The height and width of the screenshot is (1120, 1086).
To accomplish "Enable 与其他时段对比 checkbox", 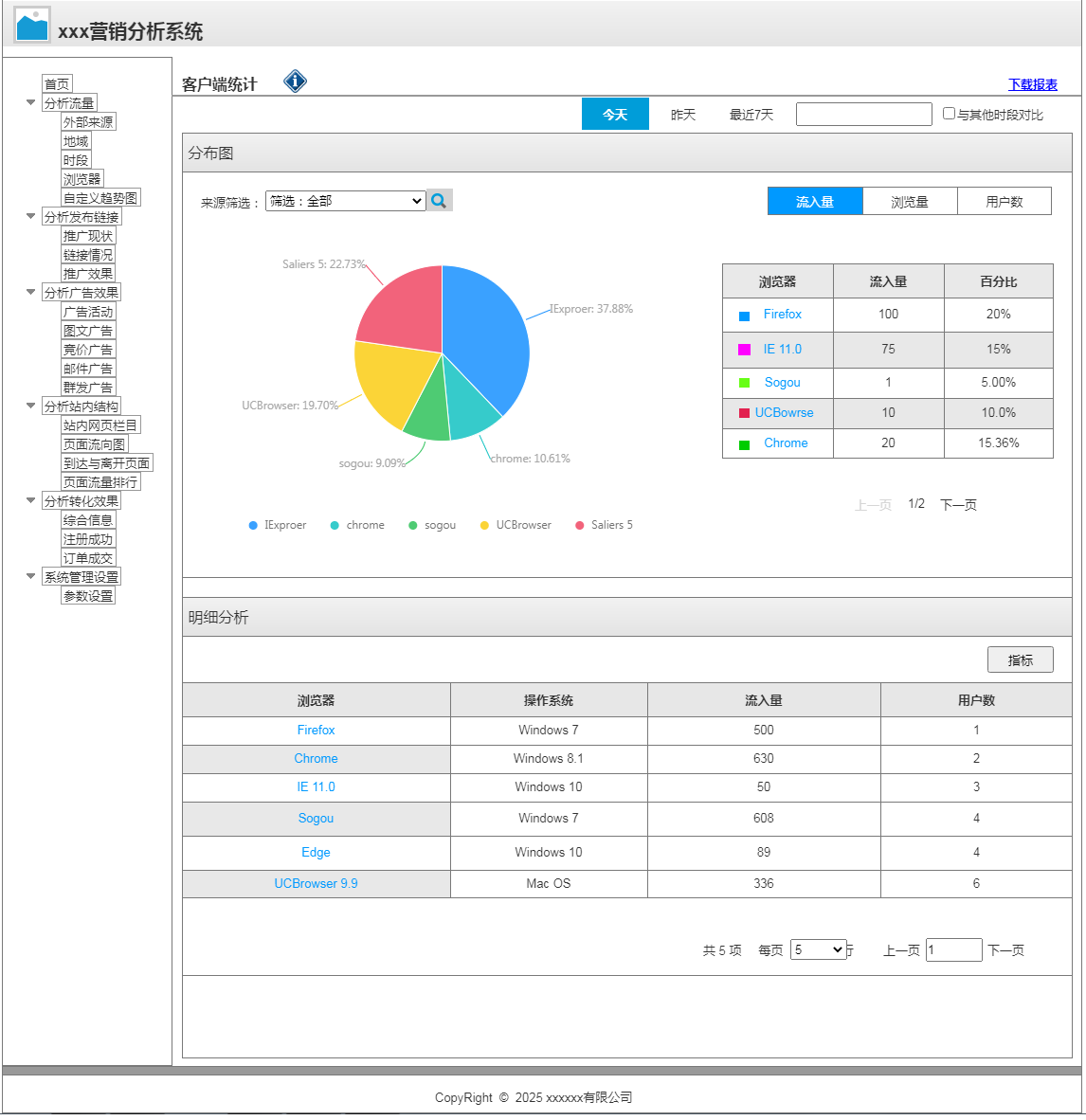I will (x=949, y=114).
